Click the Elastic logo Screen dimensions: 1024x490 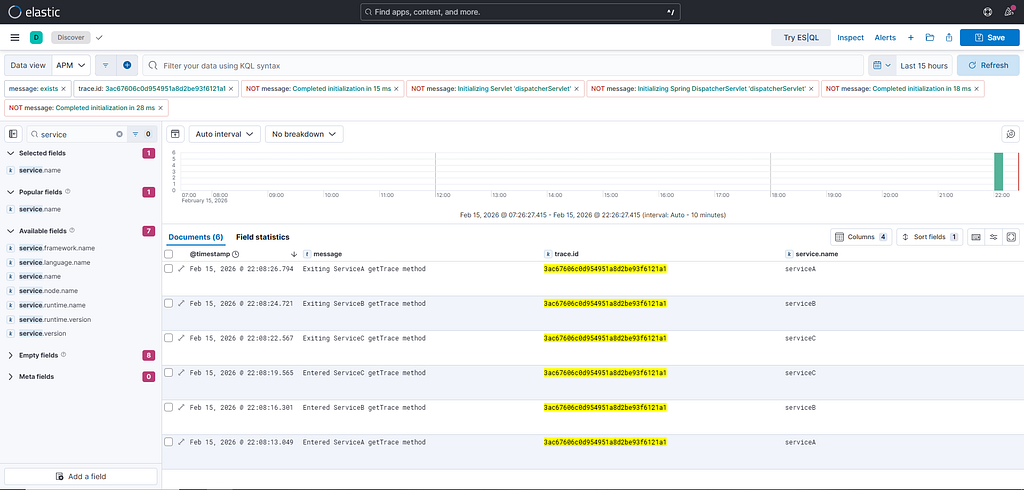[x=33, y=11]
